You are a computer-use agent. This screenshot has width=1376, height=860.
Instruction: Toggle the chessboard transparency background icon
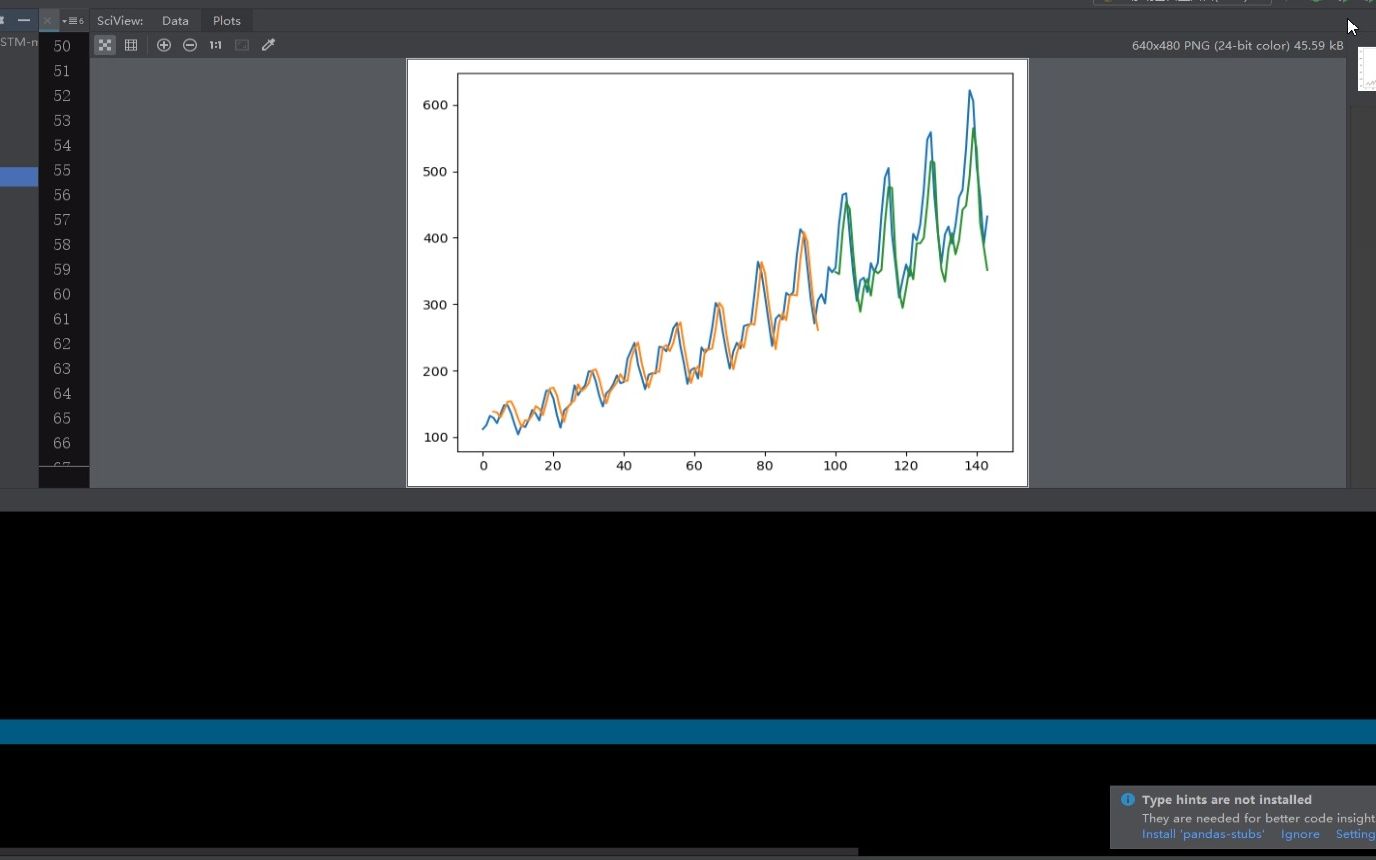point(105,45)
